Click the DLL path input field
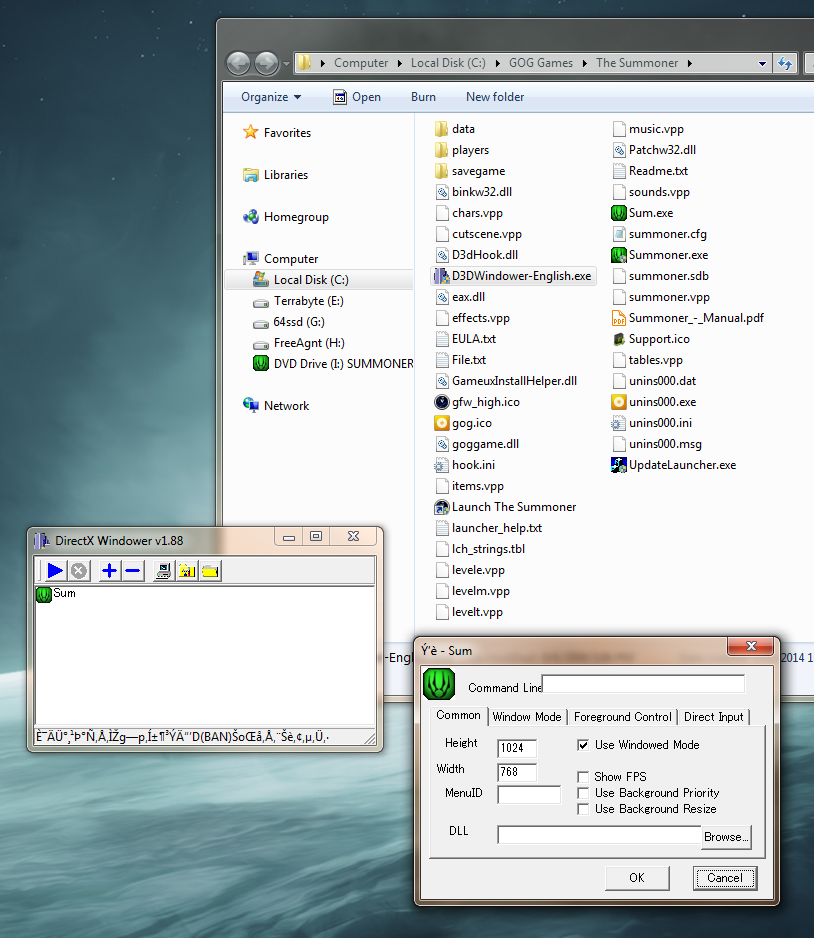The image size is (814, 938). [x=599, y=835]
